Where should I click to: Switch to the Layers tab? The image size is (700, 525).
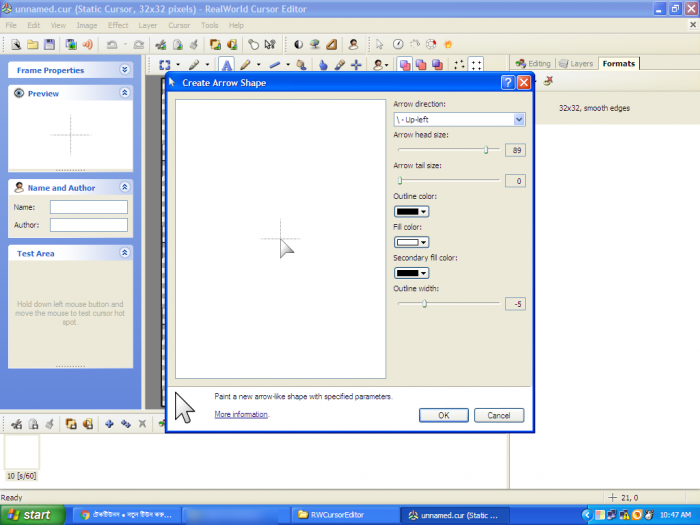(576, 63)
